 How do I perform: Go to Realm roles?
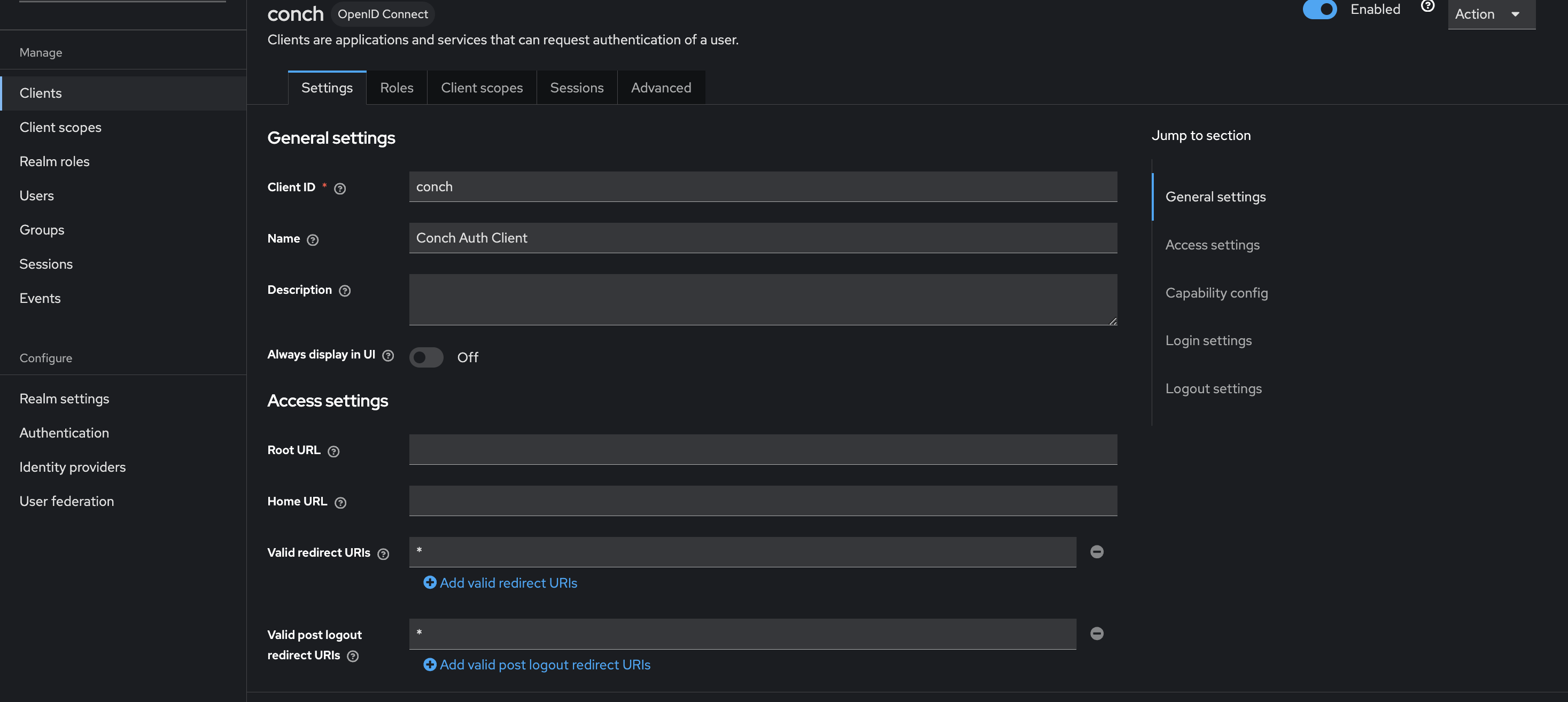123,161
